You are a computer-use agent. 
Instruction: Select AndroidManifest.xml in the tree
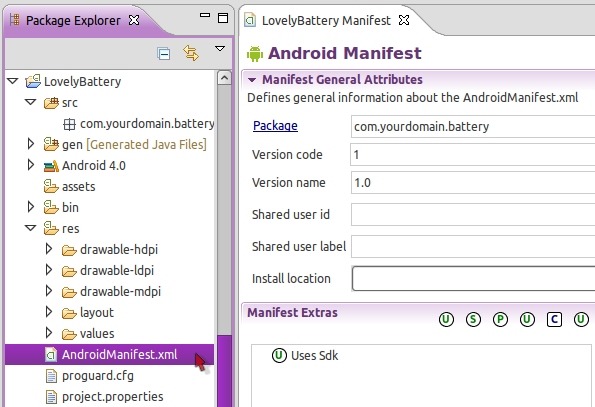tap(110, 355)
